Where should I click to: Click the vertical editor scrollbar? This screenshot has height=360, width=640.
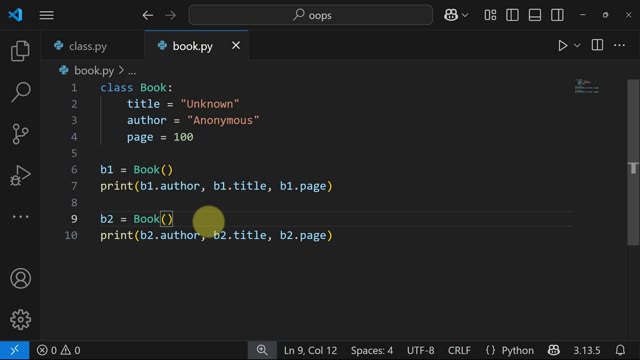[633, 162]
